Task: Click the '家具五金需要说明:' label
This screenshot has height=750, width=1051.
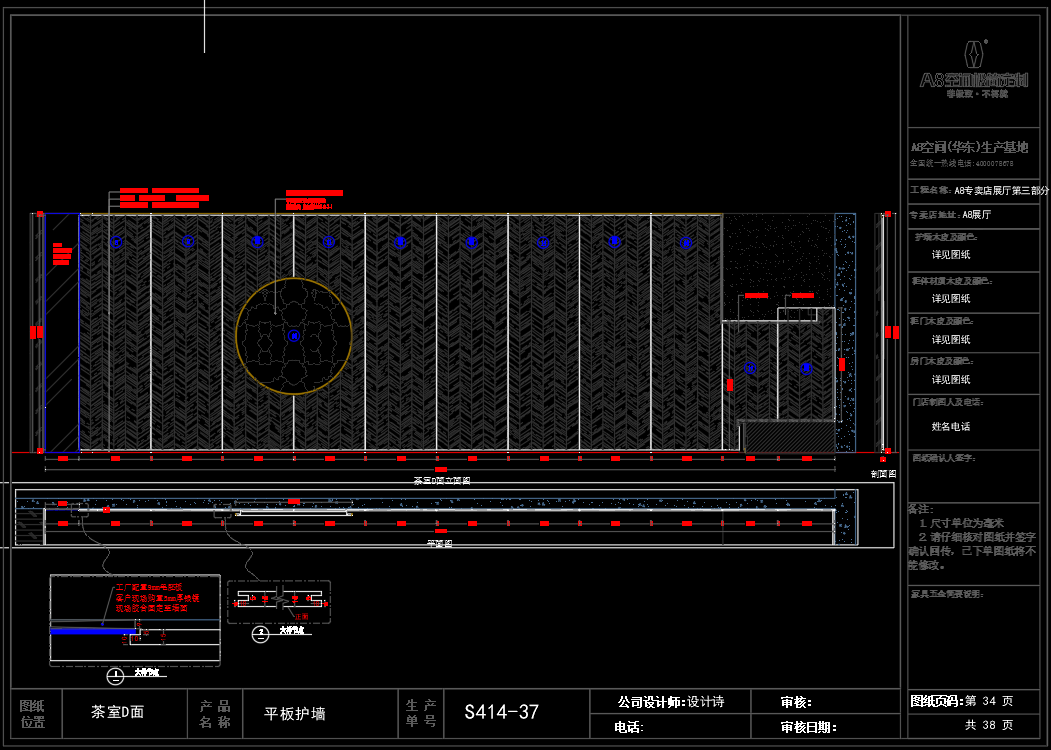Action: pyautogui.click(x=945, y=594)
